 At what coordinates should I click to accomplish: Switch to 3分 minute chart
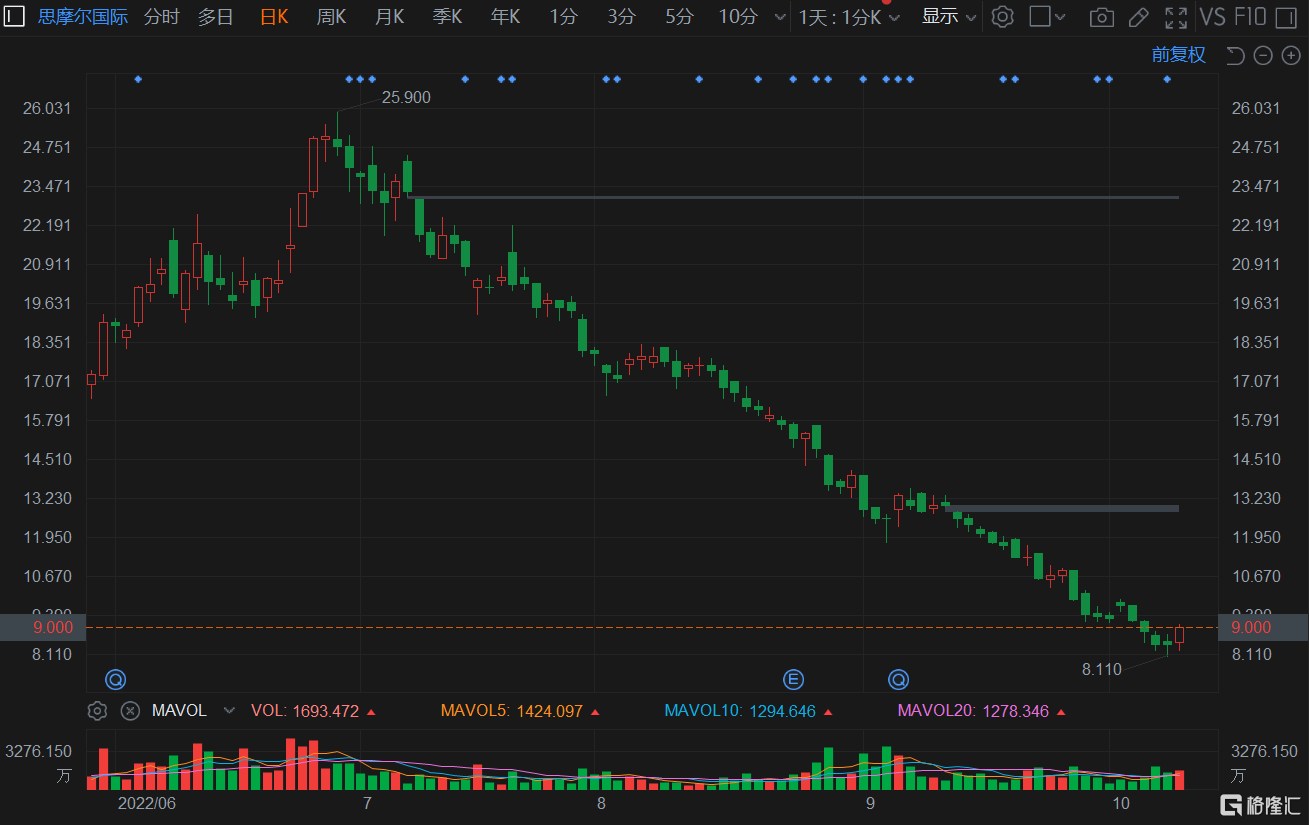[x=621, y=16]
